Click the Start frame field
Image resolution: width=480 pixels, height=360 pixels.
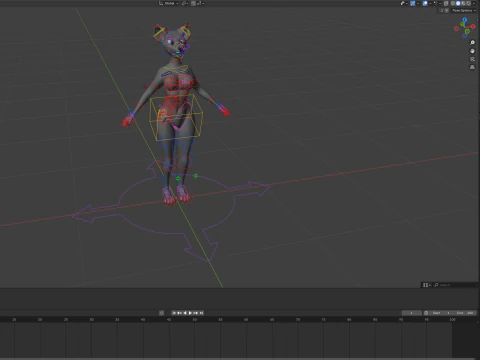(x=442, y=313)
